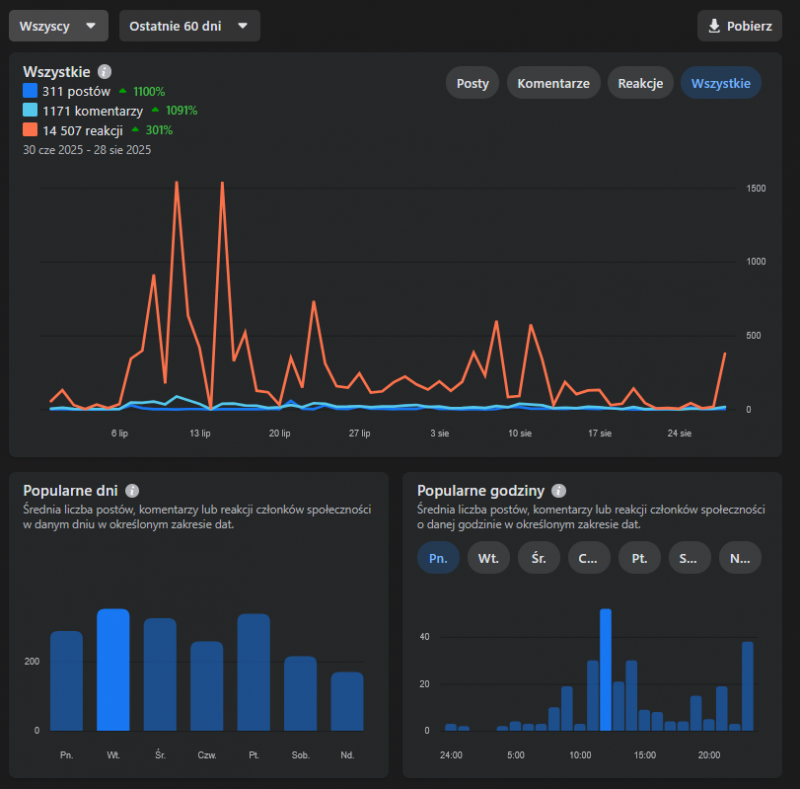Show only Posty in the chart
The height and width of the screenshot is (789, 800).
(x=473, y=83)
